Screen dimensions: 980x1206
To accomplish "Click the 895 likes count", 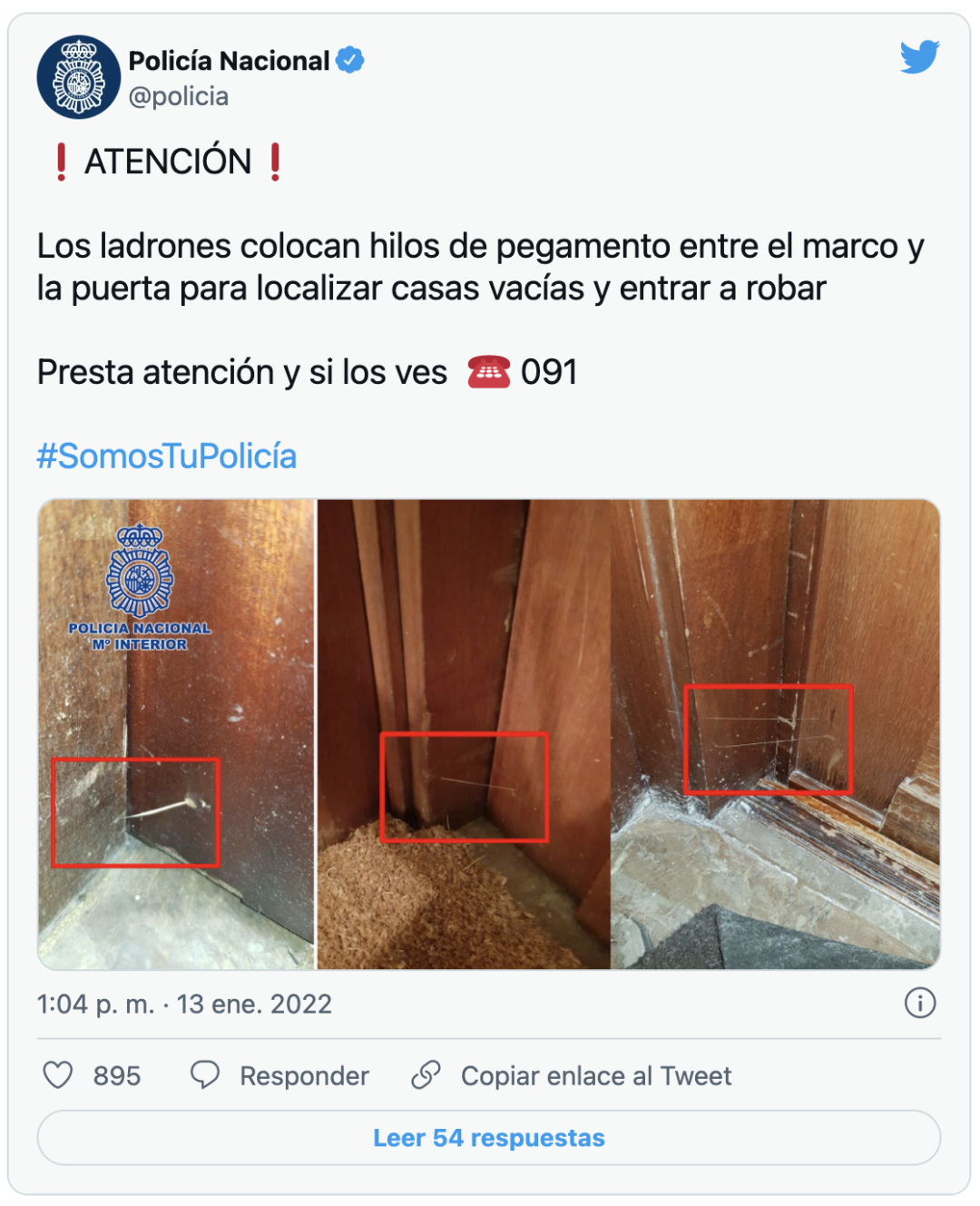I will [x=117, y=1076].
